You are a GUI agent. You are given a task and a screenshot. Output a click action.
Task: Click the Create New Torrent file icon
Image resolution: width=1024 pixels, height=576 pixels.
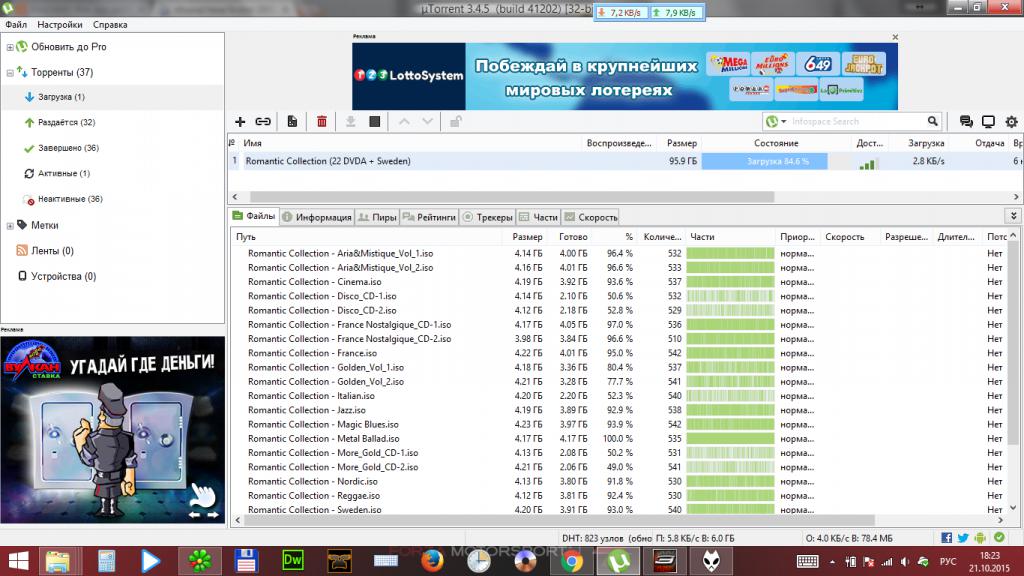[292, 121]
